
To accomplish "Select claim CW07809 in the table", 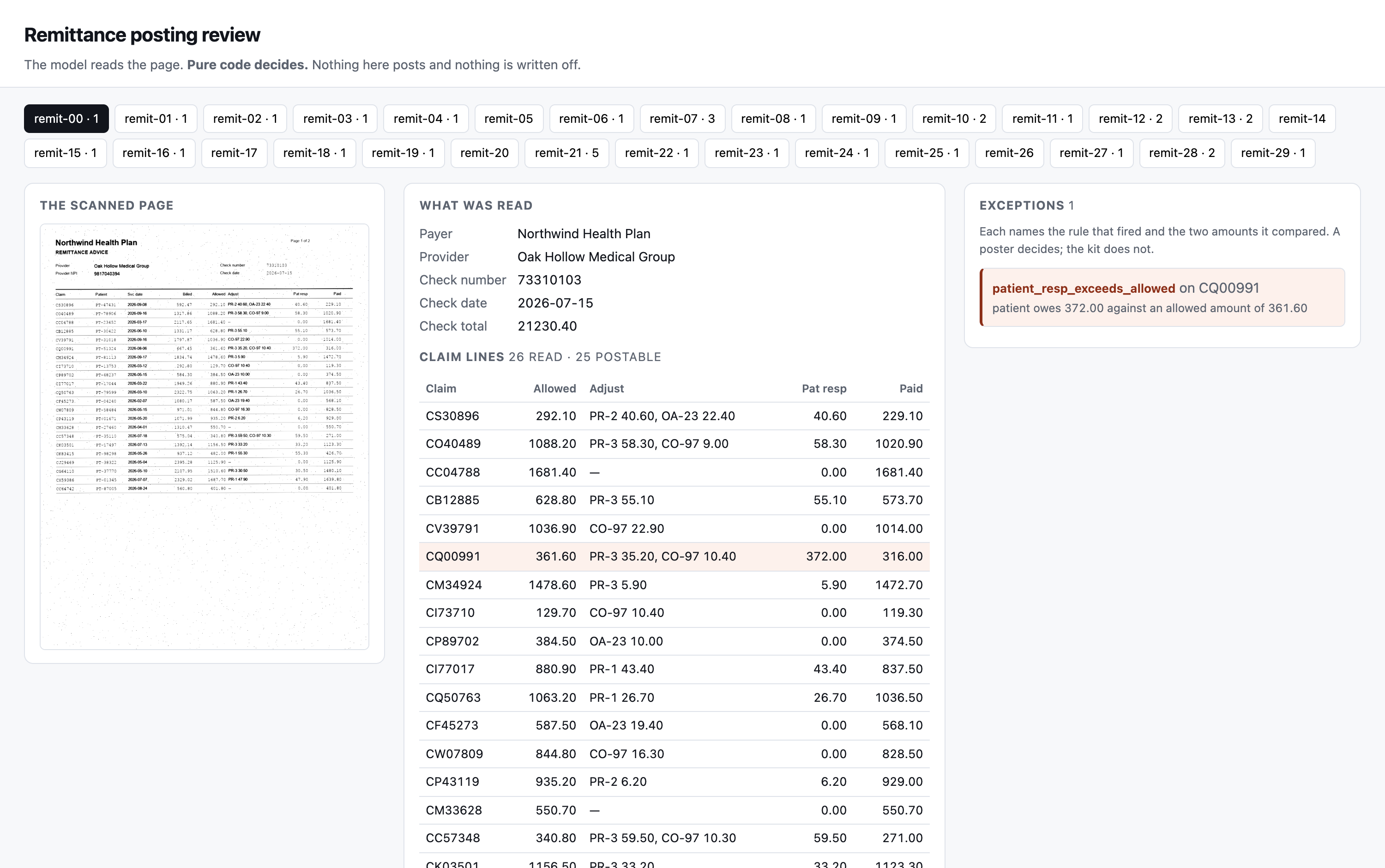I will 674,754.
